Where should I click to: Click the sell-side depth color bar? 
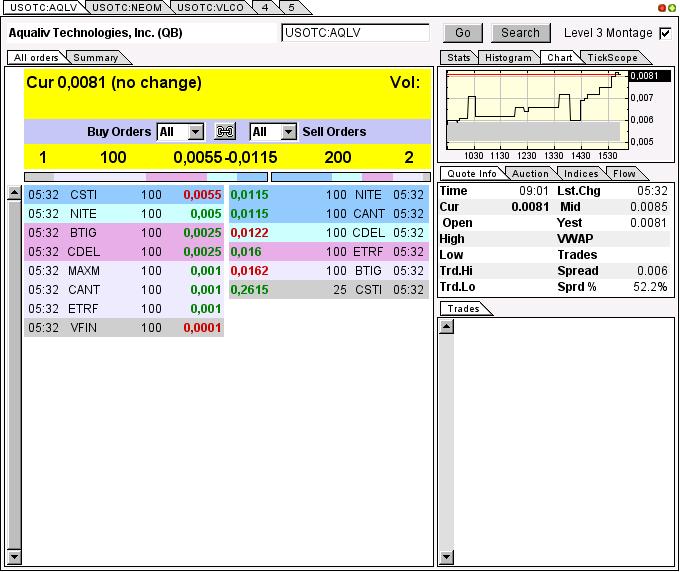[351, 177]
